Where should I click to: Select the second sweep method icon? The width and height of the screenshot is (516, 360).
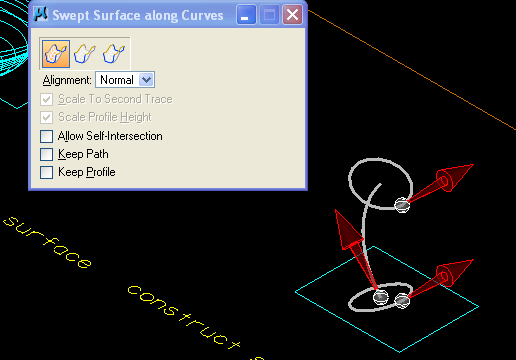[84, 54]
